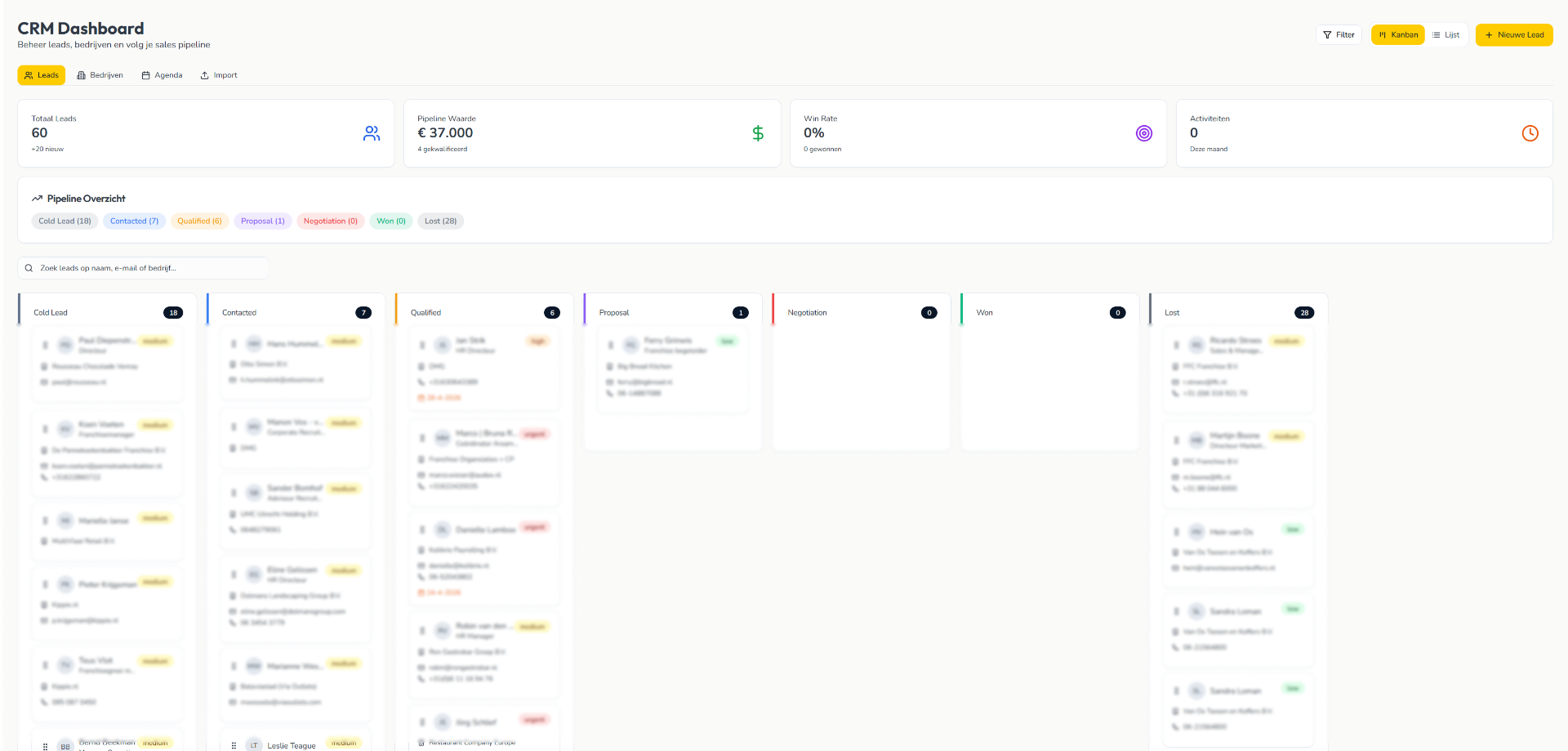Open the Bedrijven tab
The image size is (1568, 751).
100,75
